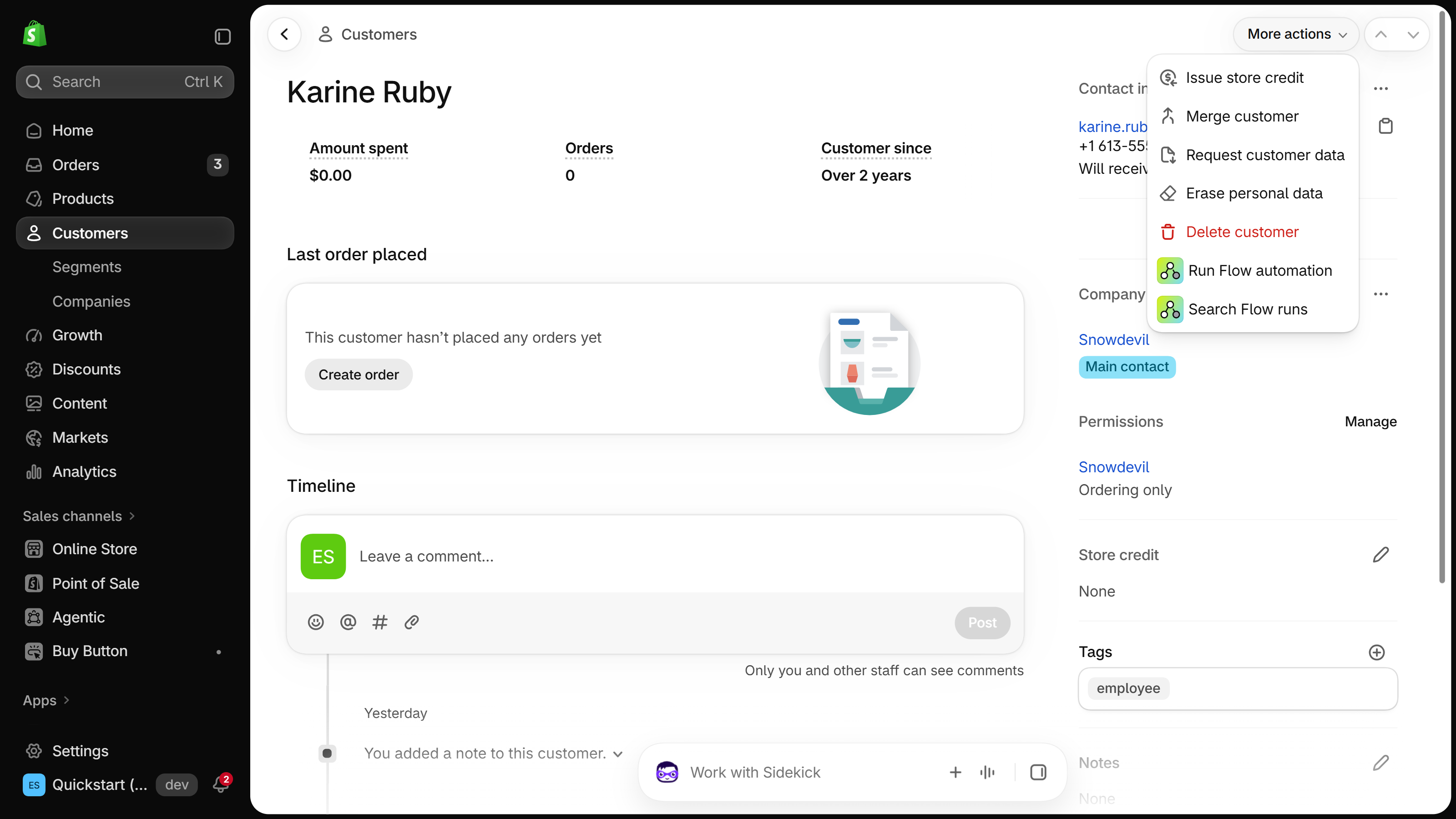Screen dimensions: 1456x819
Task: Add a hashtag reference to comment
Action: [380, 622]
